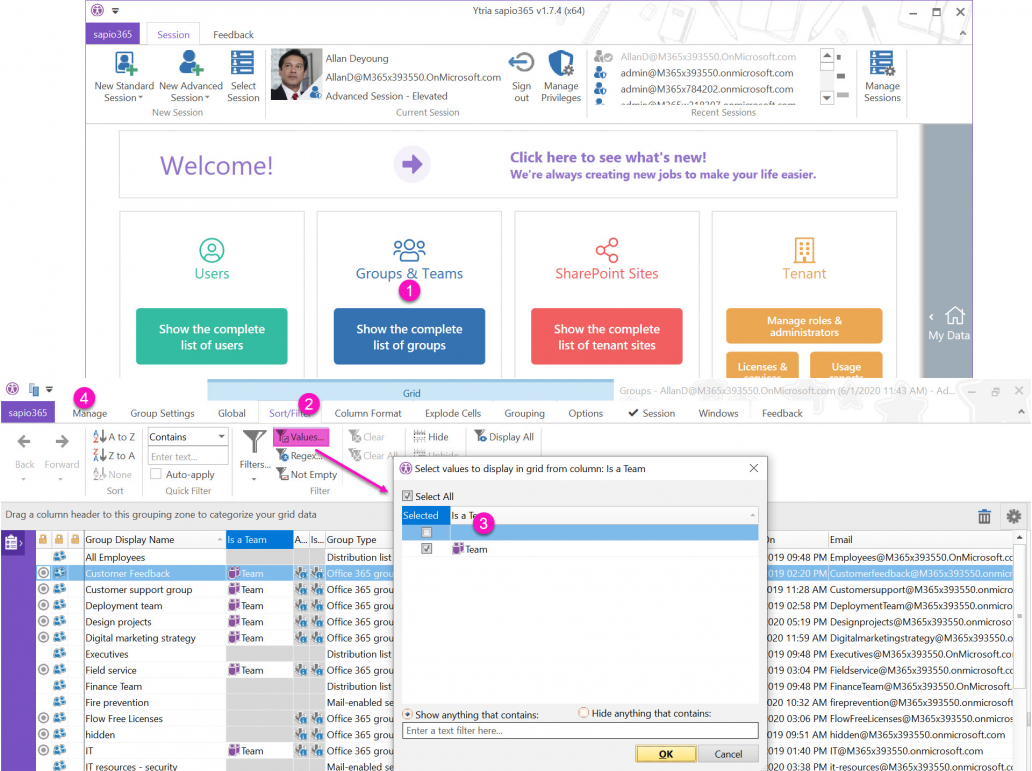Sign out of the current session
Screen dimensions: 1032x771
point(521,77)
